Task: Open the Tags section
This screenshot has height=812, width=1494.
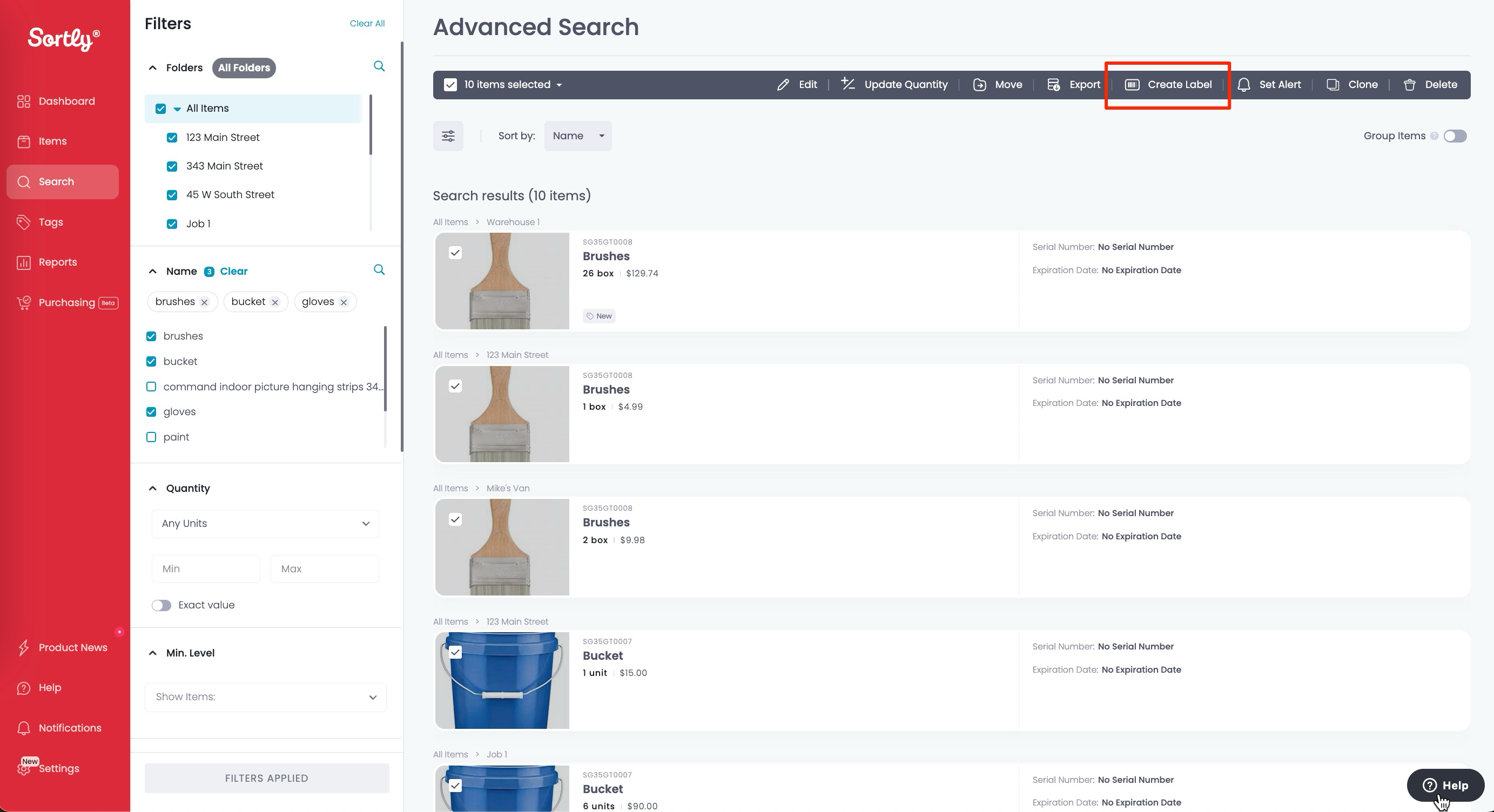Action: click(50, 222)
